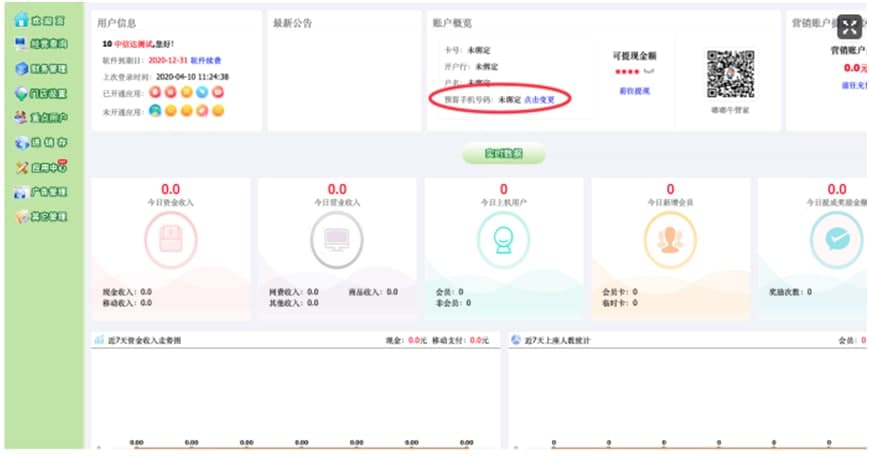869x456 pixels.
Task: Click expiry date 2020-12-31
Action: [168, 60]
